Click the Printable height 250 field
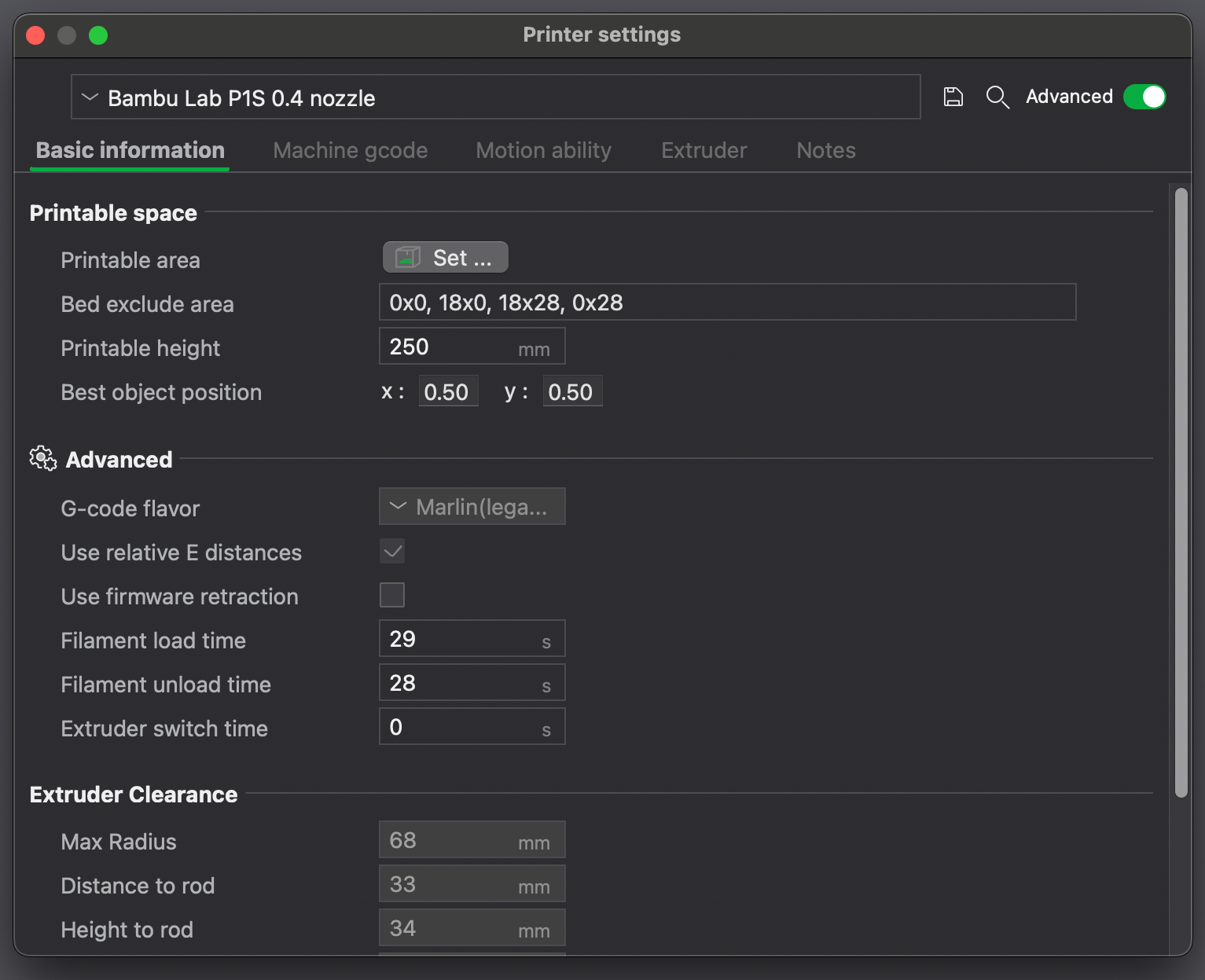This screenshot has height=980, width=1205. click(x=472, y=346)
